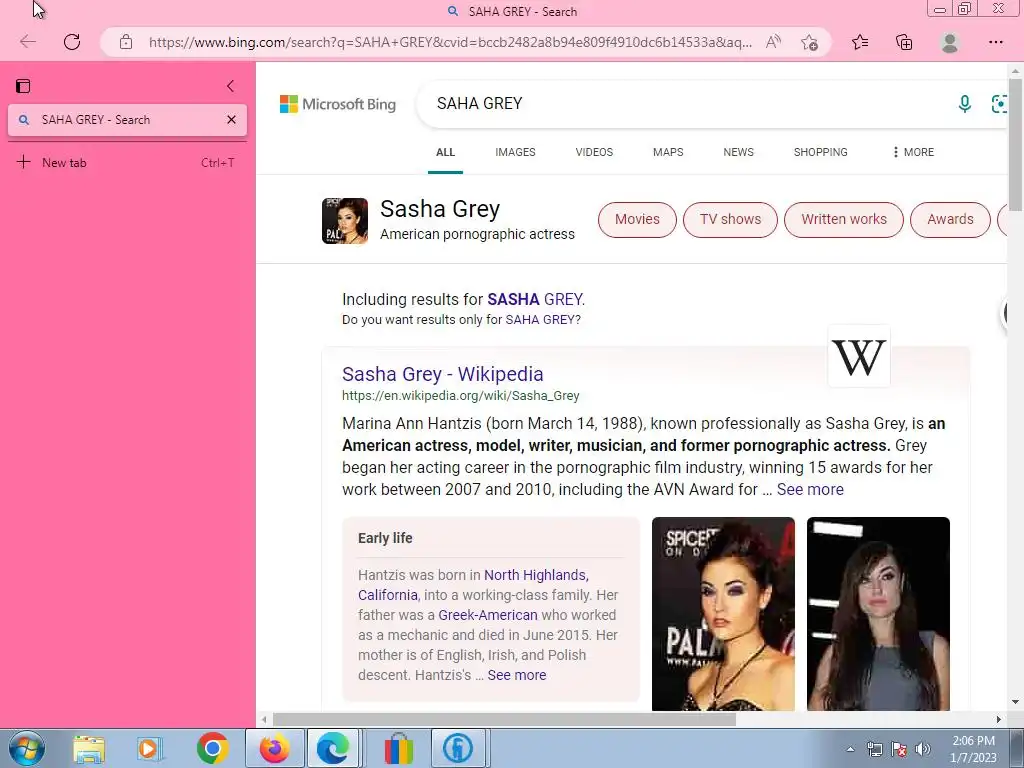The width and height of the screenshot is (1024, 768).
Task: Click See more in Early life card
Action: (517, 675)
